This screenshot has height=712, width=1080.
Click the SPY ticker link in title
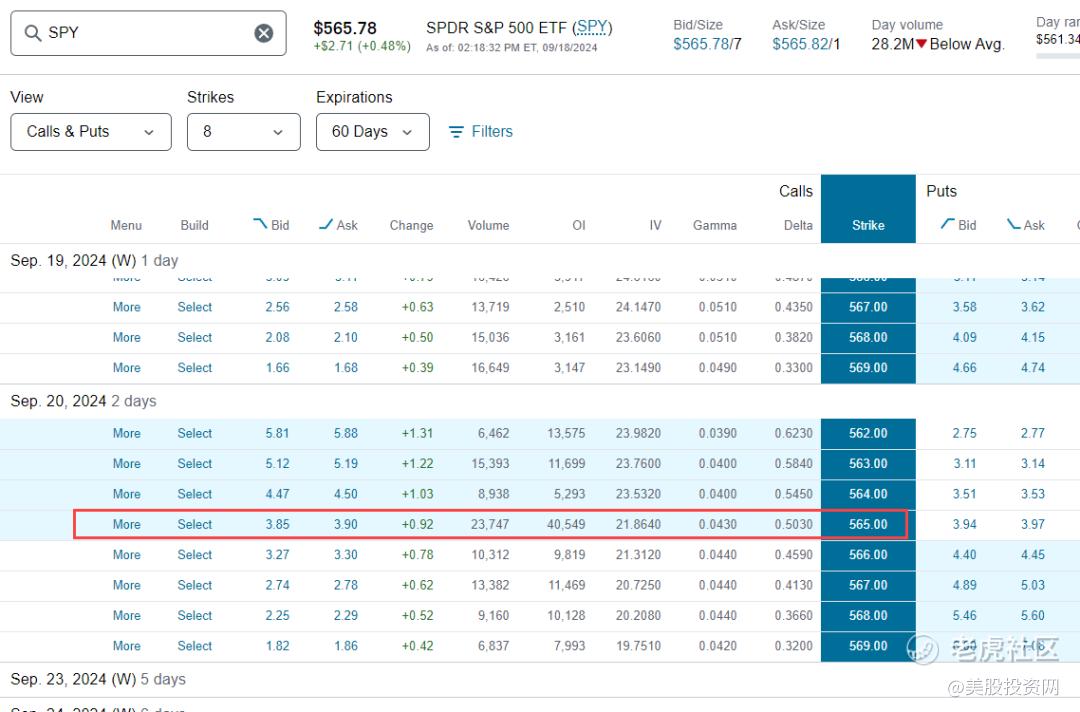592,28
